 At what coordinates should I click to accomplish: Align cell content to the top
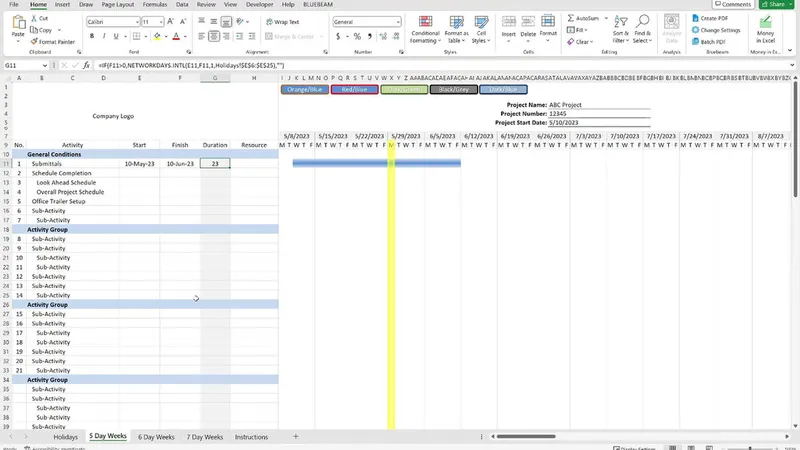(x=202, y=22)
